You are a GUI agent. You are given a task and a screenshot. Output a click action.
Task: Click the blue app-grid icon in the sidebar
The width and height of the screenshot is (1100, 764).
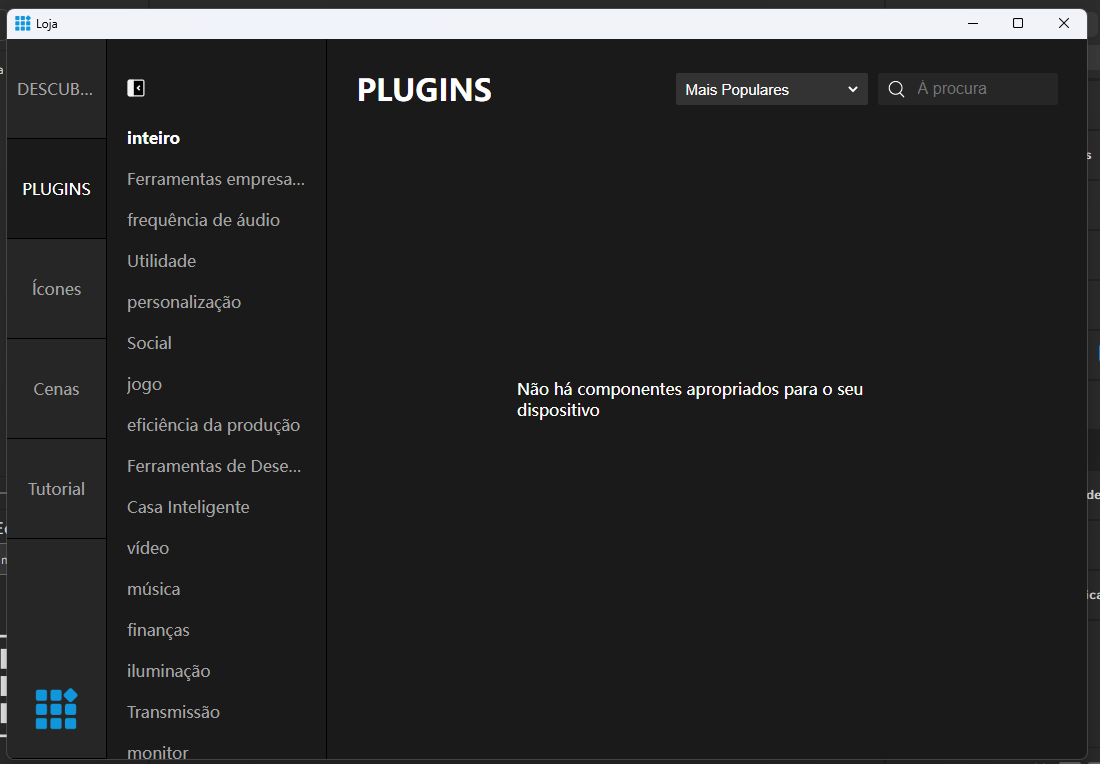56,708
